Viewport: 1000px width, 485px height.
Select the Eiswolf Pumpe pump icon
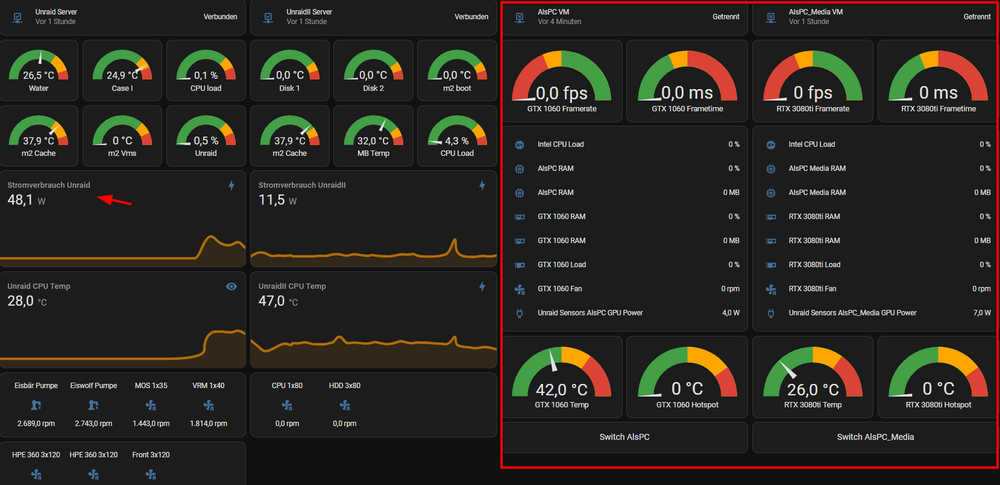coord(94,405)
